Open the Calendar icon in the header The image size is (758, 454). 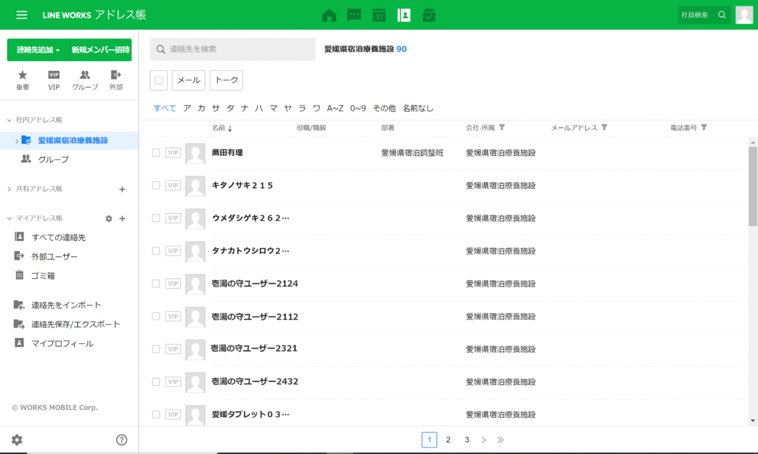(x=379, y=15)
